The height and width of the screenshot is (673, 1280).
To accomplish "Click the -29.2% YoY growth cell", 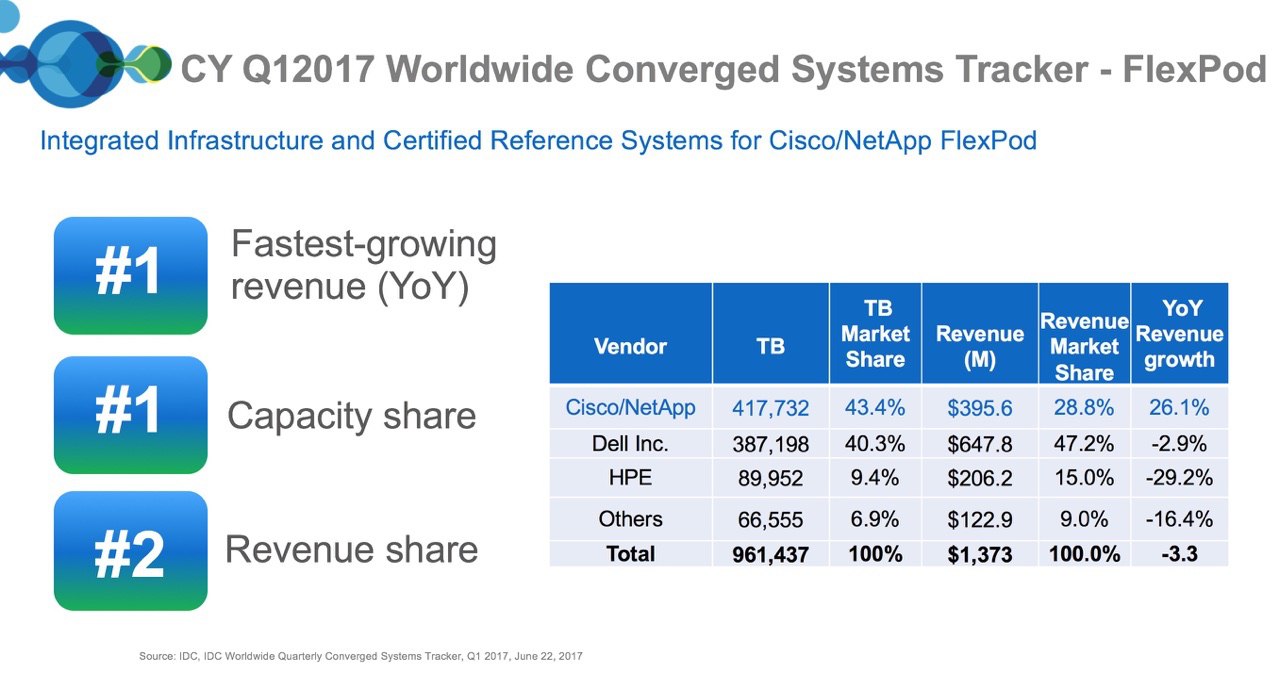I will coord(1179,477).
